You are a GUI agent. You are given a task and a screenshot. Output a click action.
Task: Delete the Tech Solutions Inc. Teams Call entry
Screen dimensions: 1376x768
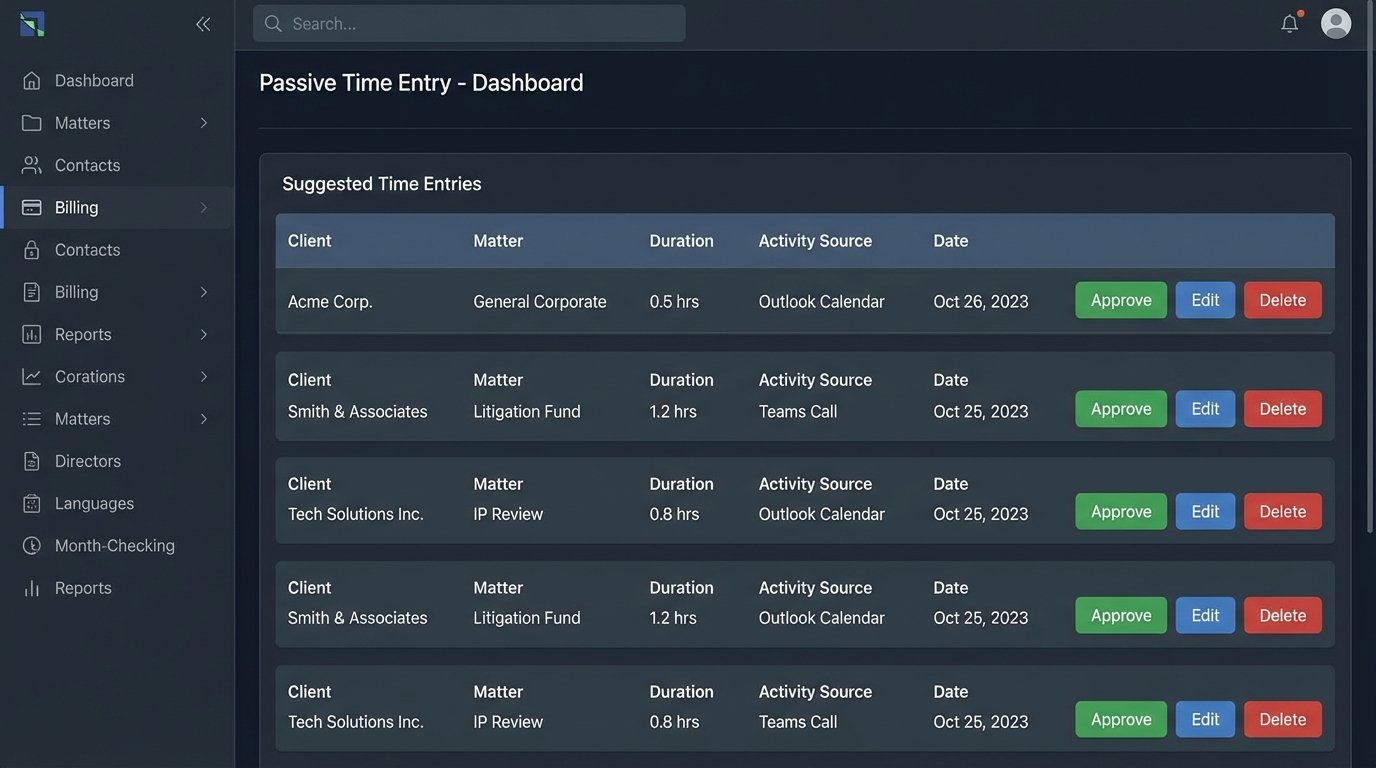click(1282, 719)
